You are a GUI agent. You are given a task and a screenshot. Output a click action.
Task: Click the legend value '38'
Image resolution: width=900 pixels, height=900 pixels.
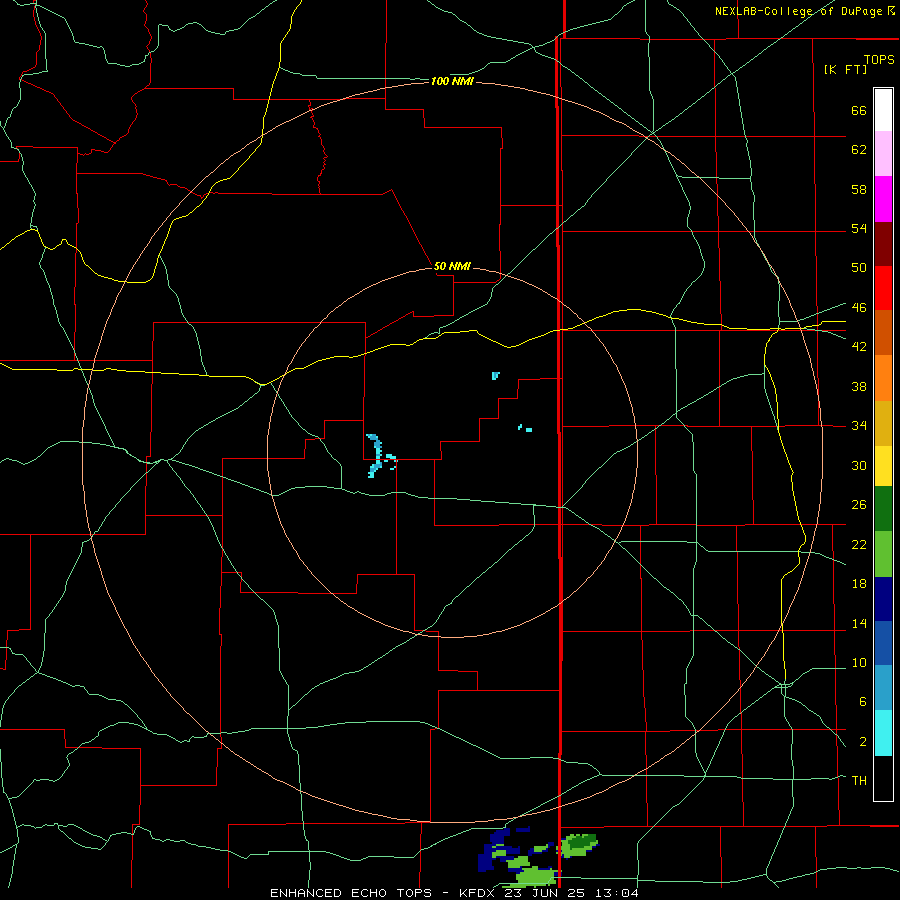tap(859, 386)
